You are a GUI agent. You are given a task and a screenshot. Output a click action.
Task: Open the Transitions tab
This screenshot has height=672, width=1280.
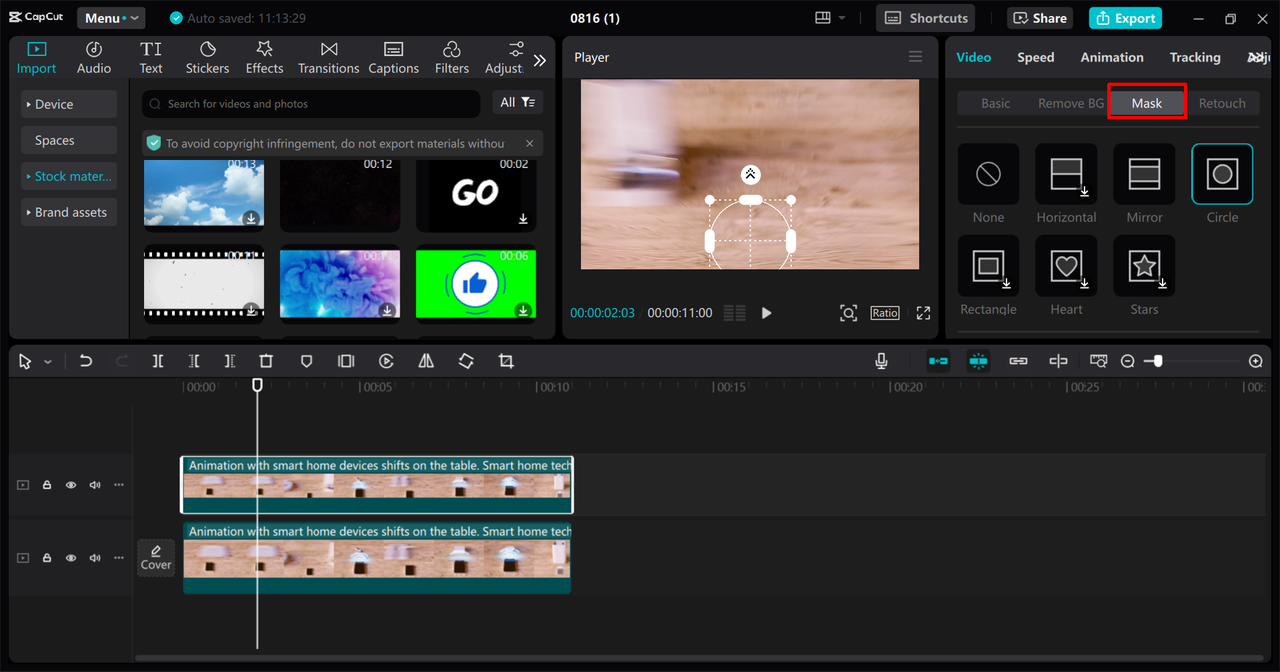[x=329, y=58]
